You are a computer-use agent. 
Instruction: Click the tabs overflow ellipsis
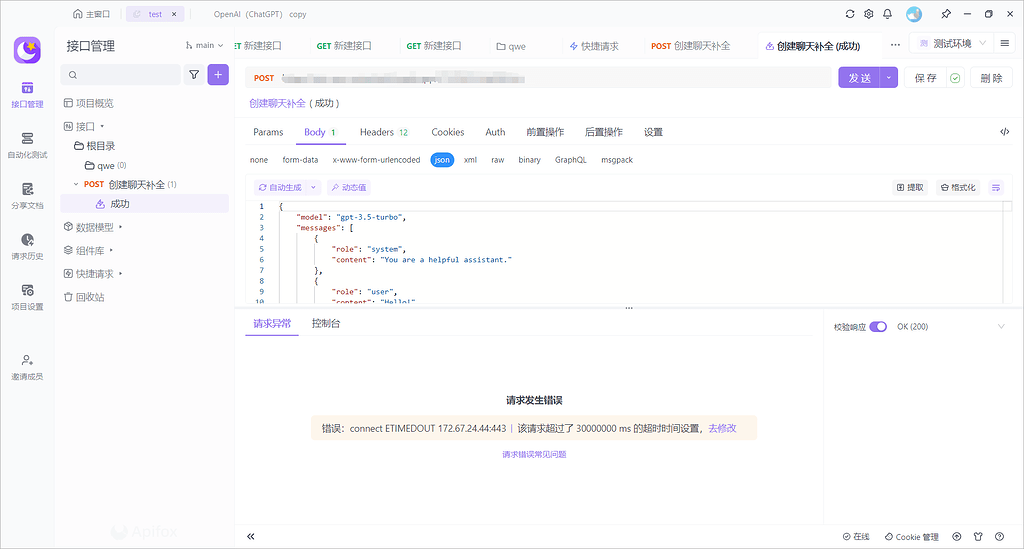point(895,45)
